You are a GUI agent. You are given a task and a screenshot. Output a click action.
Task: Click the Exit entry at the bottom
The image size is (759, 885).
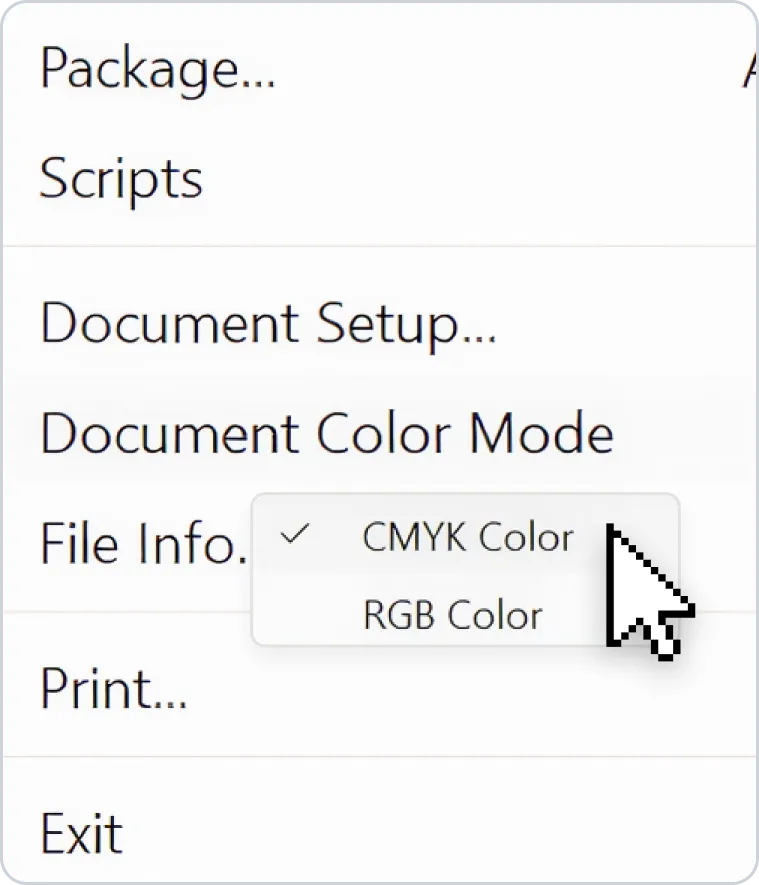click(x=82, y=833)
